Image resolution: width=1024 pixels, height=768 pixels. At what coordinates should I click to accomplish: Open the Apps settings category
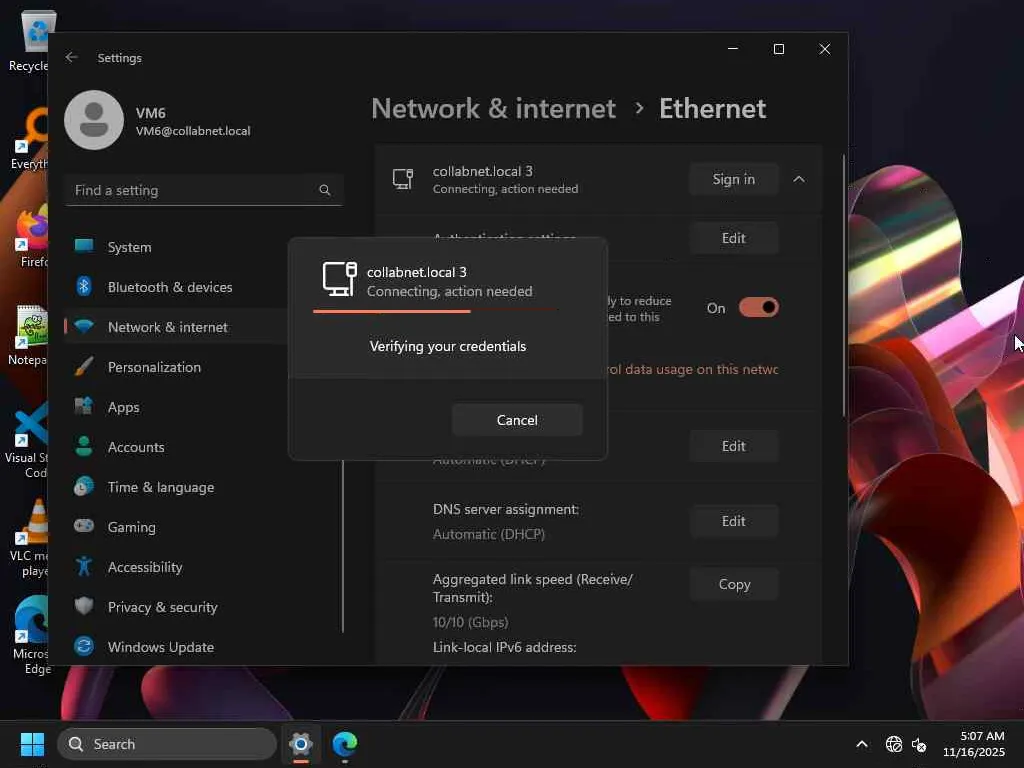(x=176, y=407)
